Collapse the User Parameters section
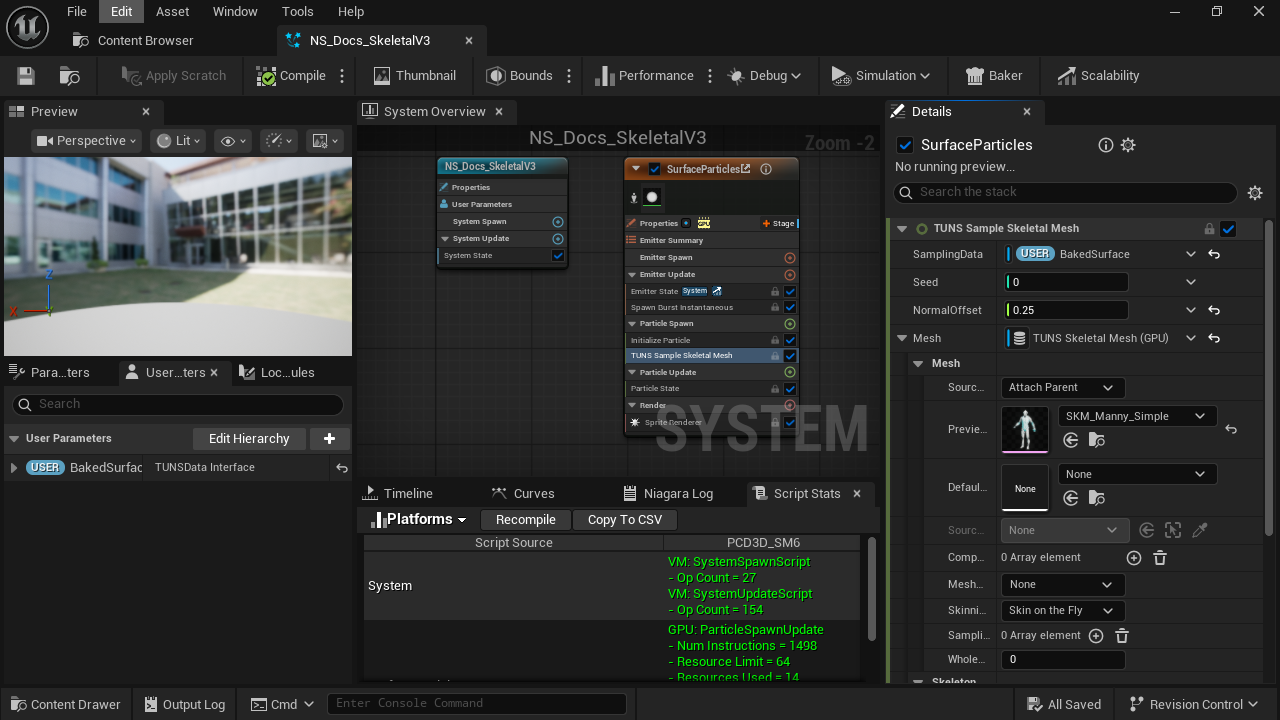This screenshot has width=1280, height=720. [14, 439]
